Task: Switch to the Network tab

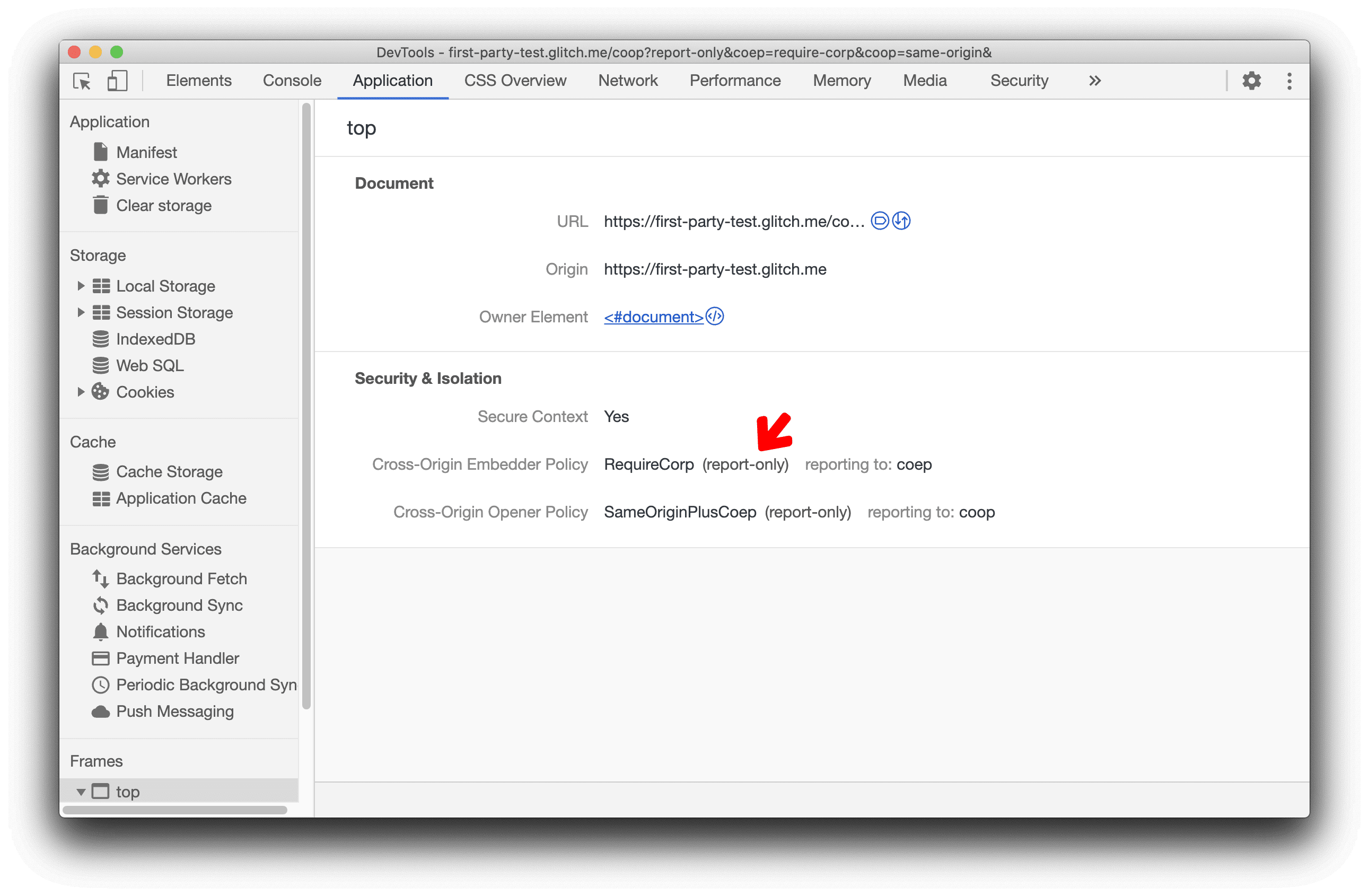Action: pos(626,81)
